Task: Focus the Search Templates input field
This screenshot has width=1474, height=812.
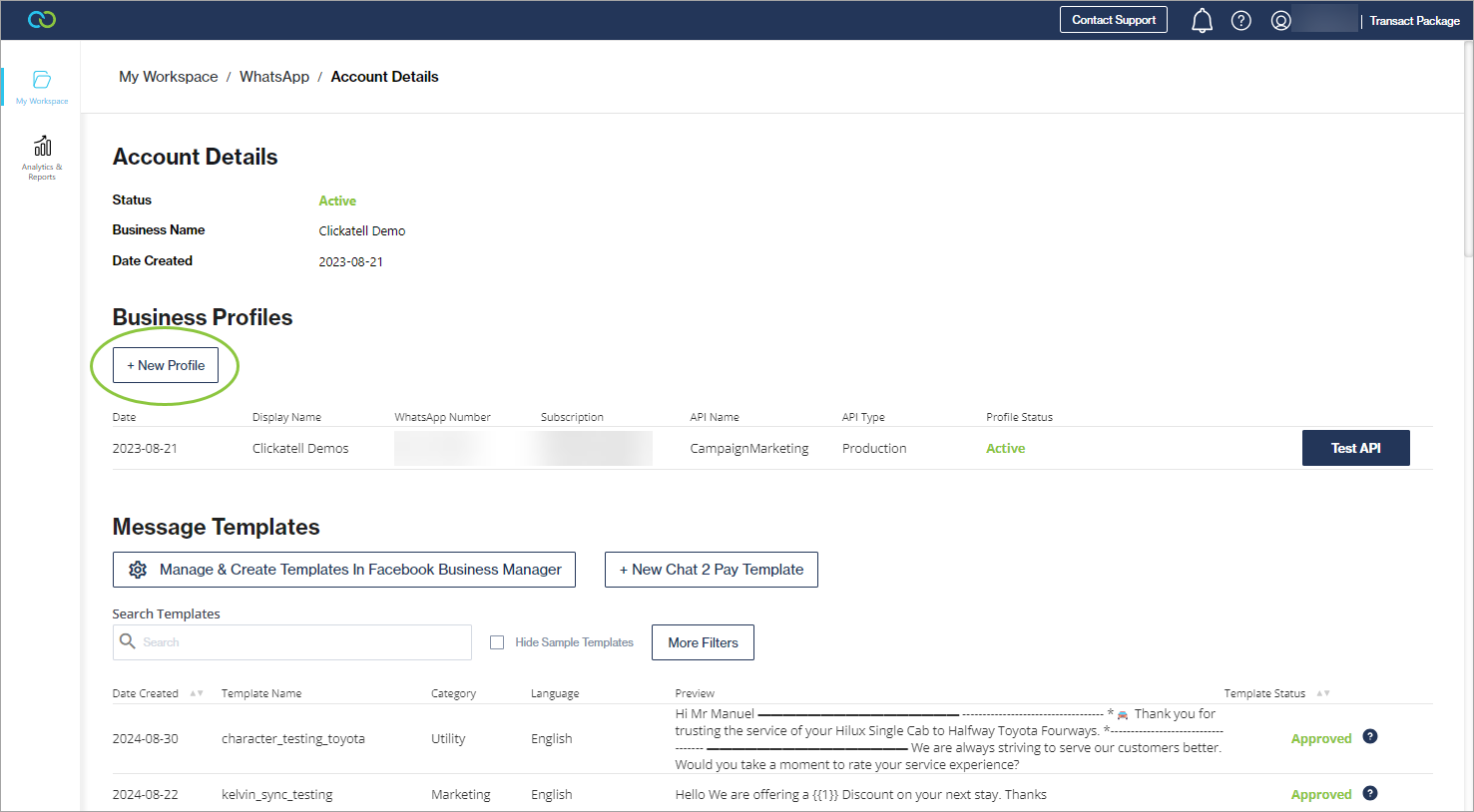Action: (299, 642)
